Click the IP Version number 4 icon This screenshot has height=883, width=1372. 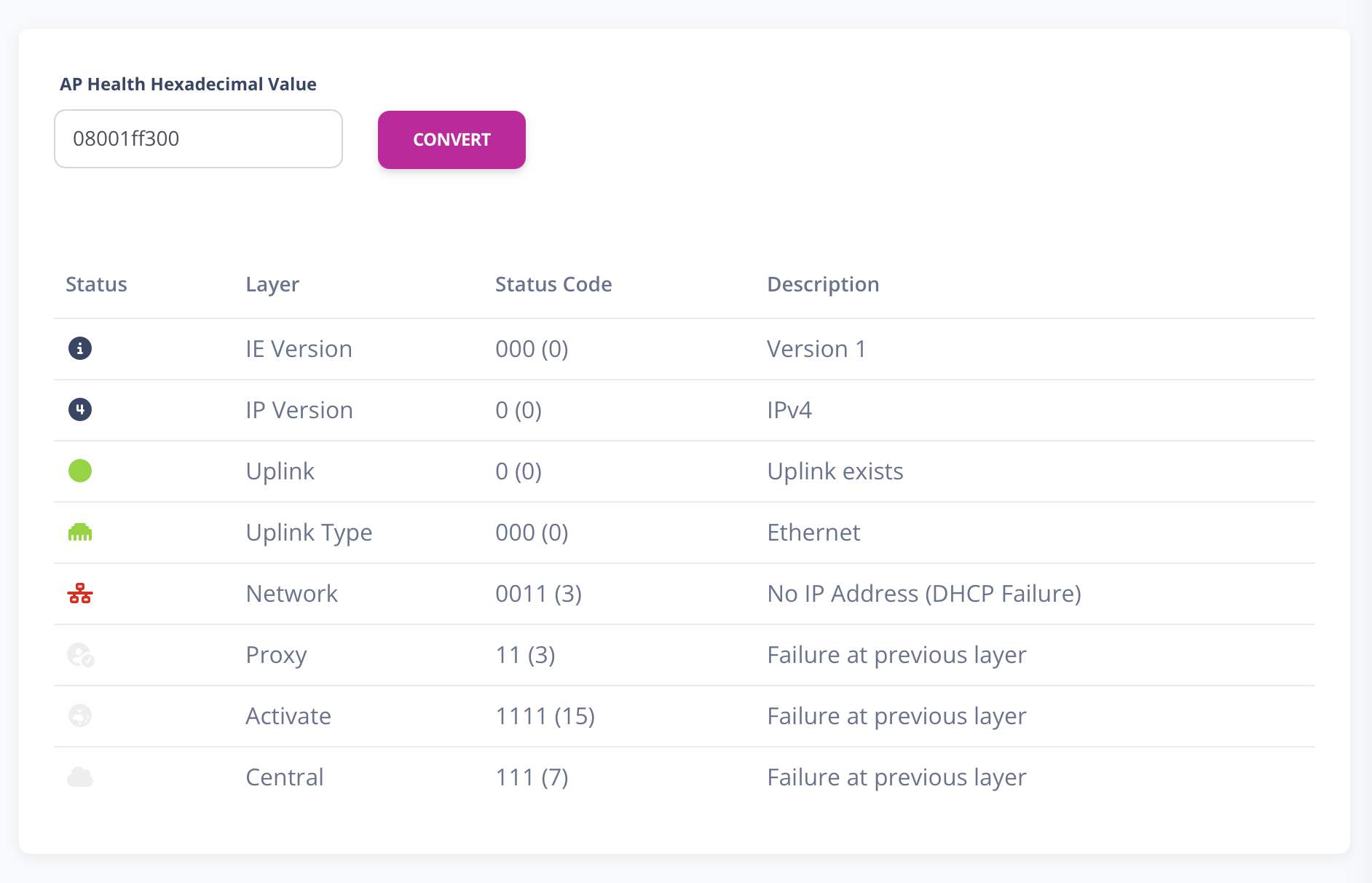(80, 409)
